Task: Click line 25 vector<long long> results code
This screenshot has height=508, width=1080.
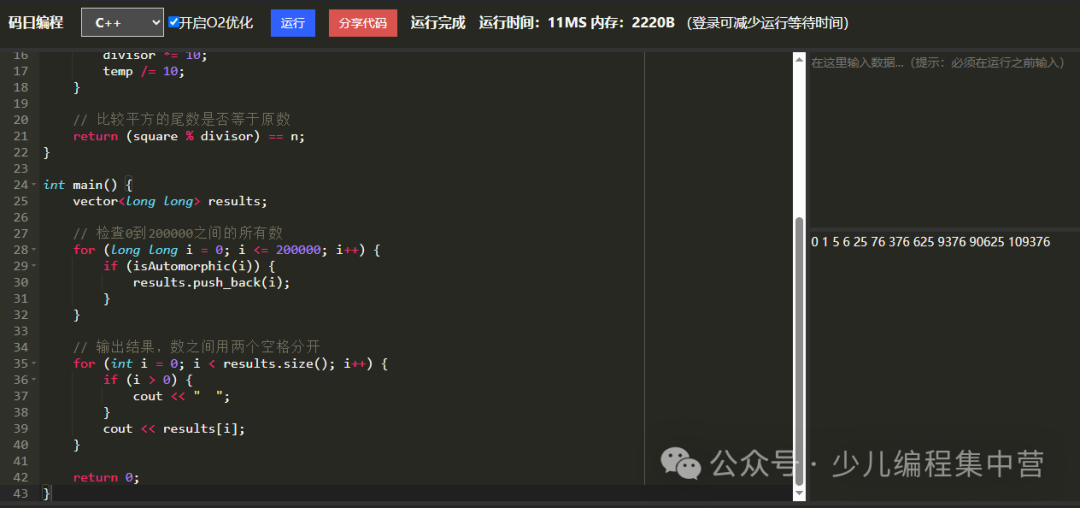Action: (169, 201)
